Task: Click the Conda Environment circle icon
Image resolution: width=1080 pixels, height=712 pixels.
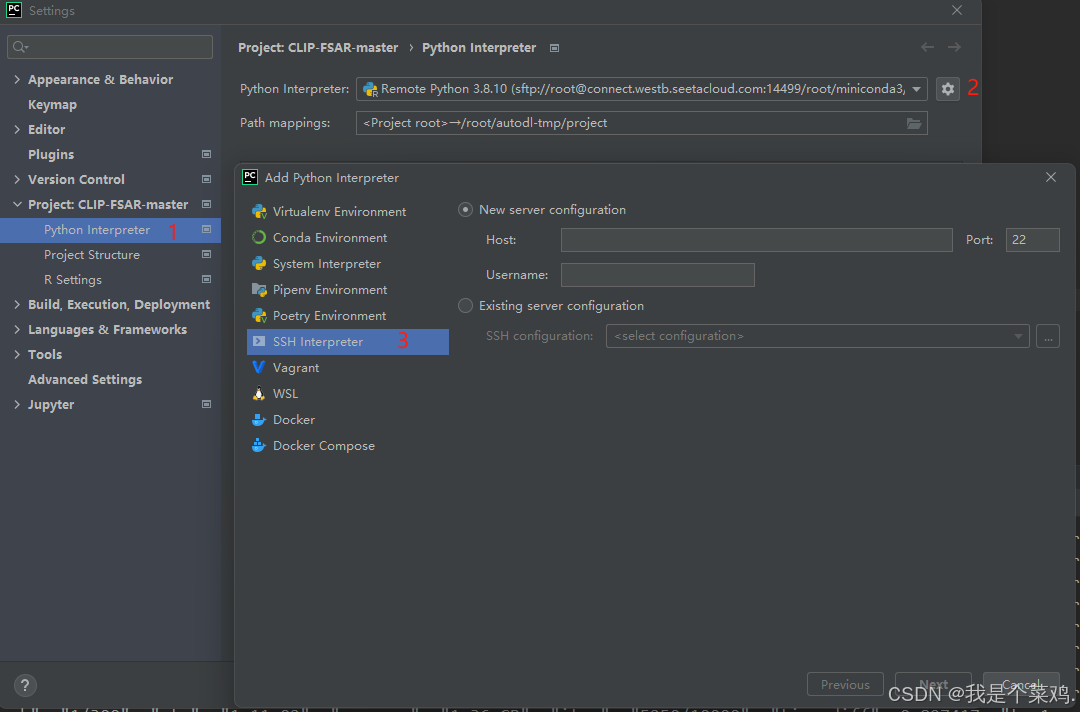Action: point(259,238)
